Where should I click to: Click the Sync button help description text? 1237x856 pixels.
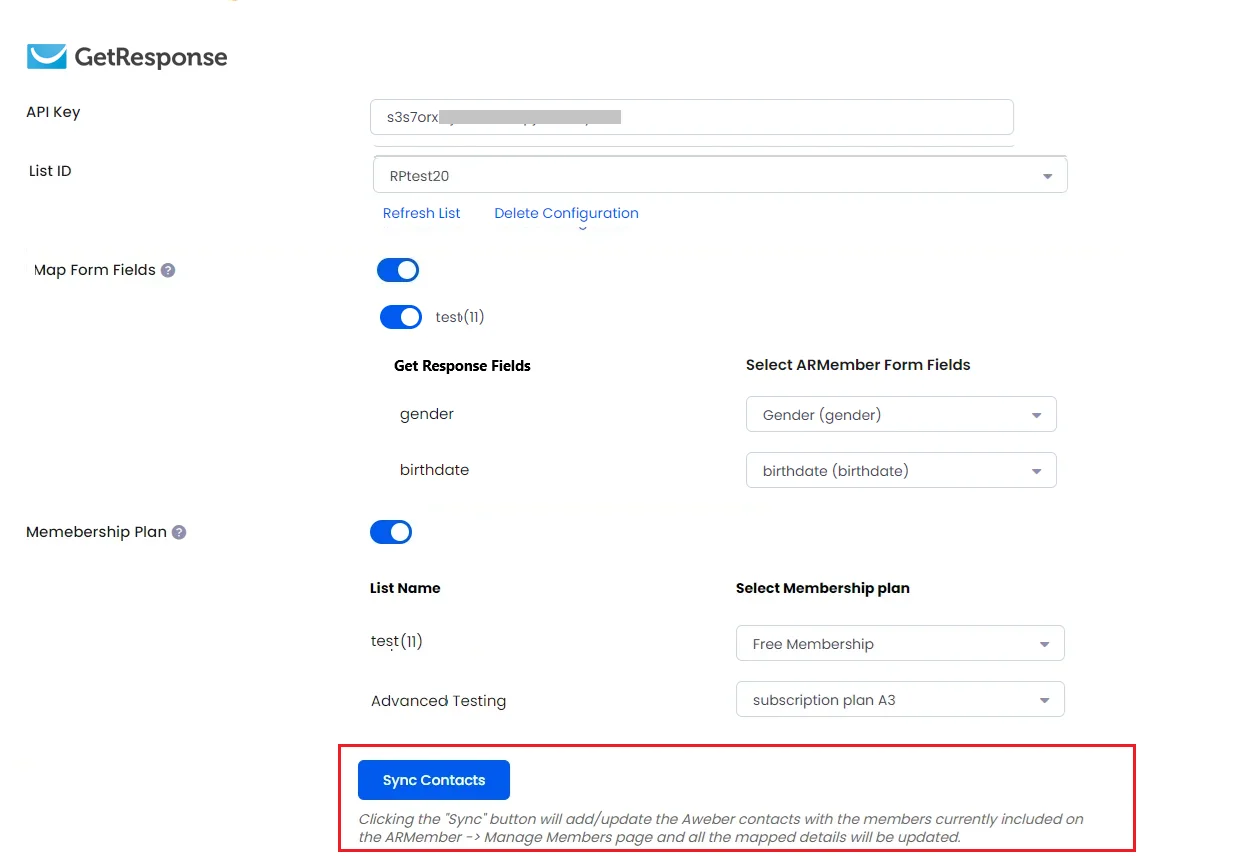point(721,828)
